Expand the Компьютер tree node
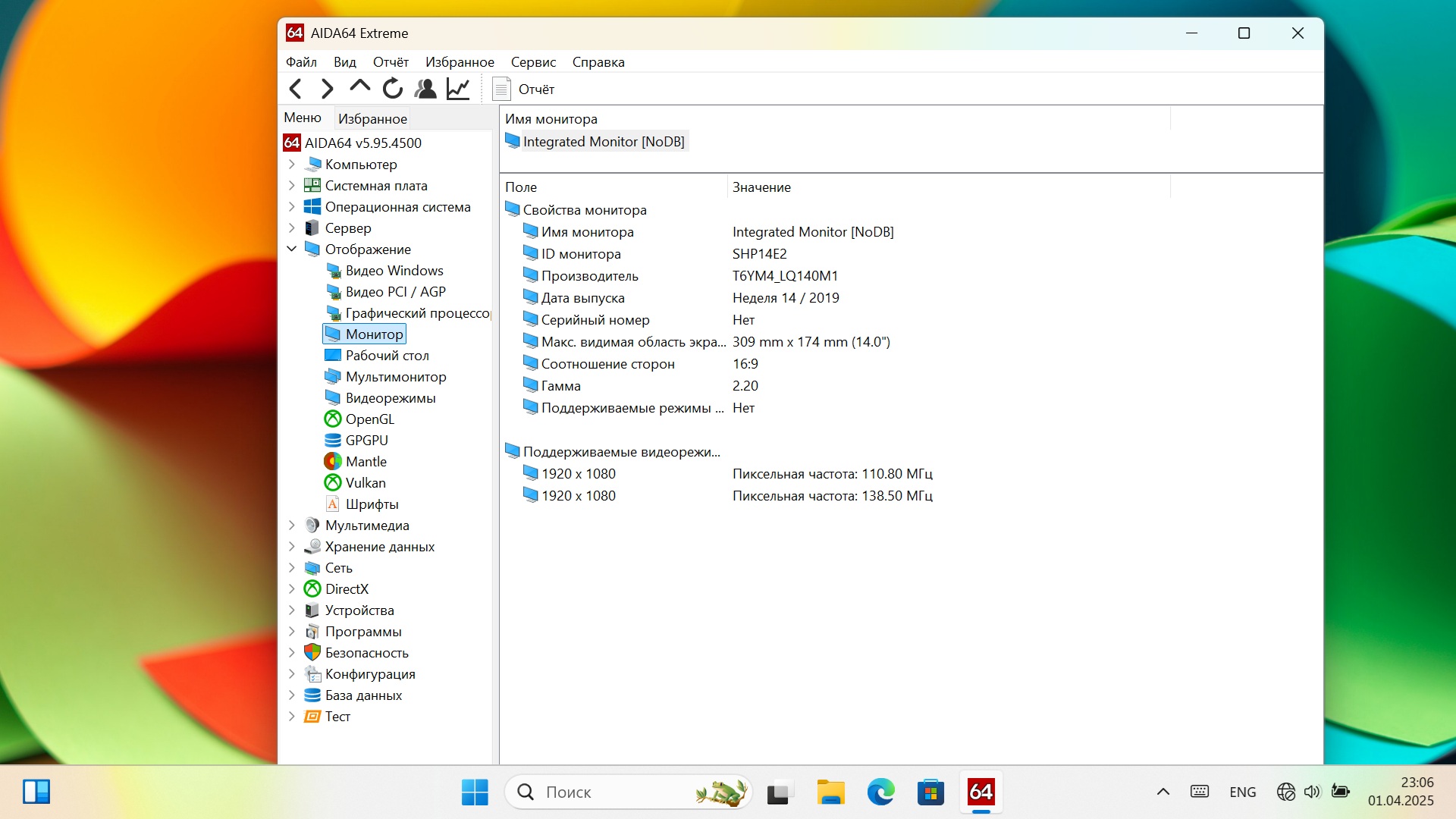This screenshot has width=1456, height=819. coord(292,164)
